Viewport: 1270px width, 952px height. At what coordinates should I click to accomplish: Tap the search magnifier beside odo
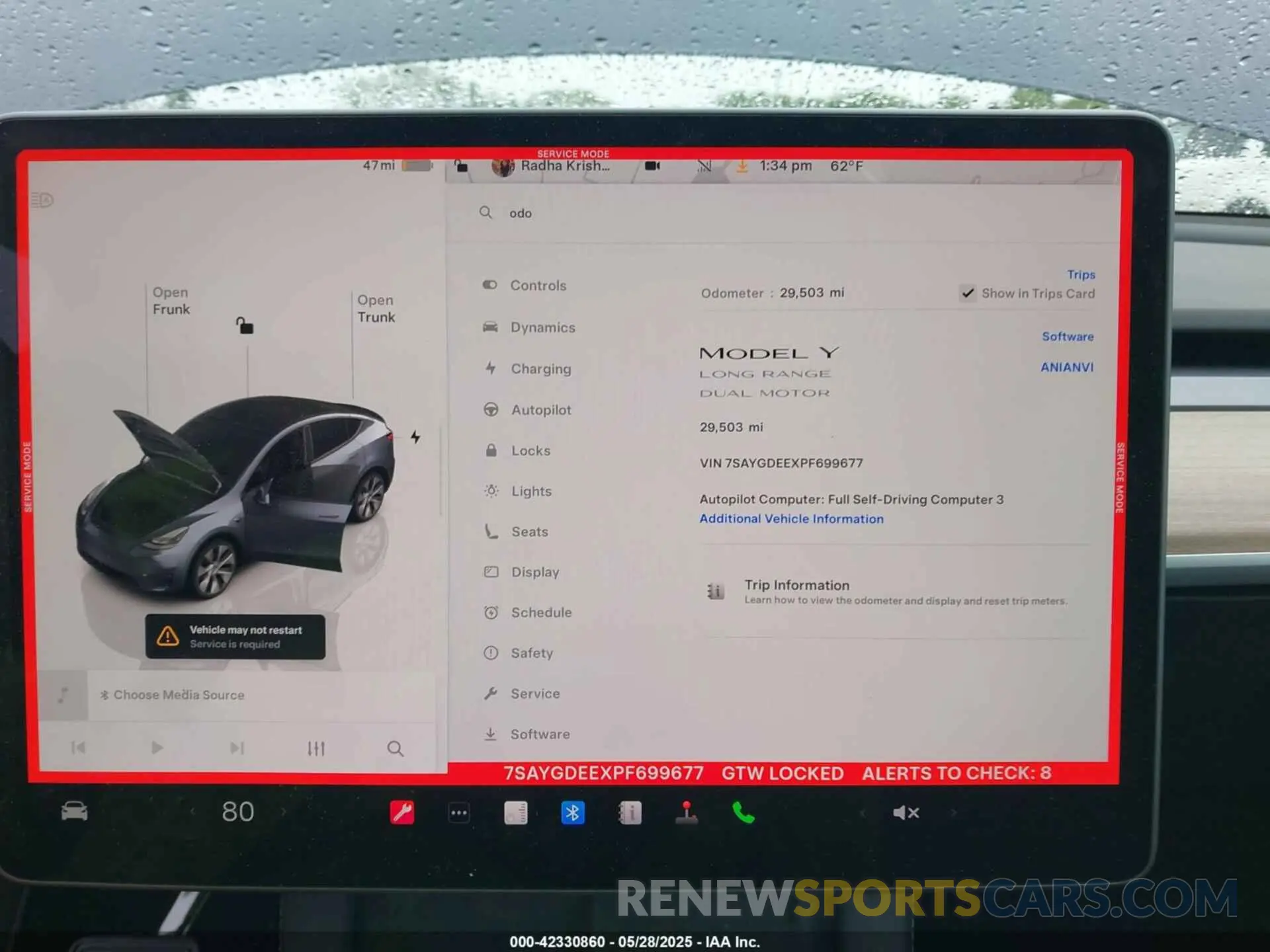point(486,212)
